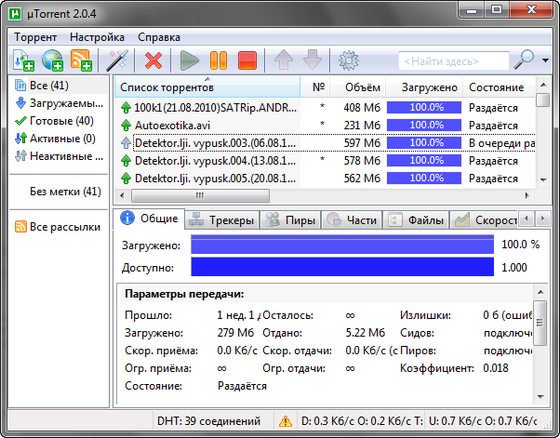This screenshot has height=438, width=560.
Task: Click the Объём column header
Action: pyautogui.click(x=362, y=88)
